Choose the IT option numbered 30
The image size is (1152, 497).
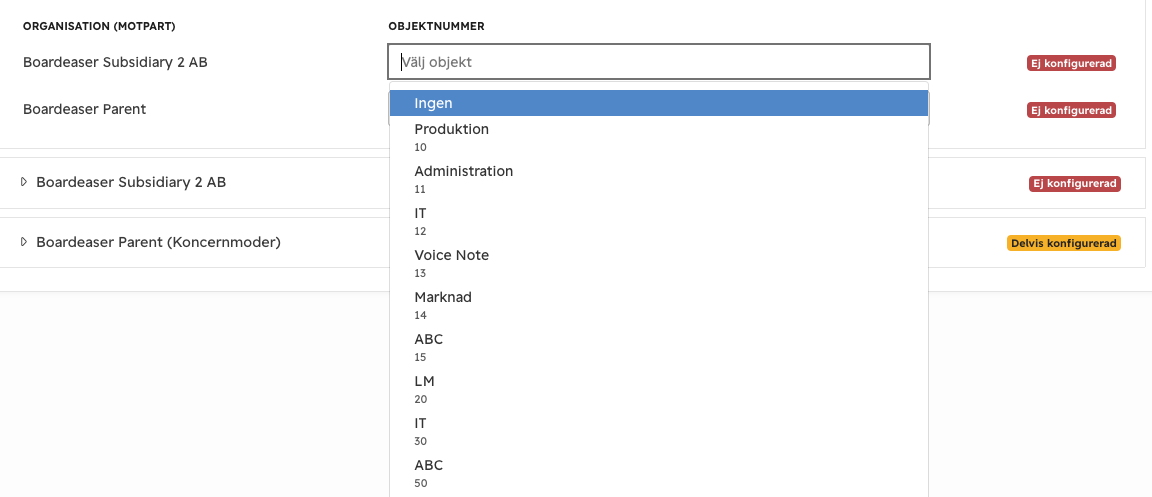click(x=659, y=431)
